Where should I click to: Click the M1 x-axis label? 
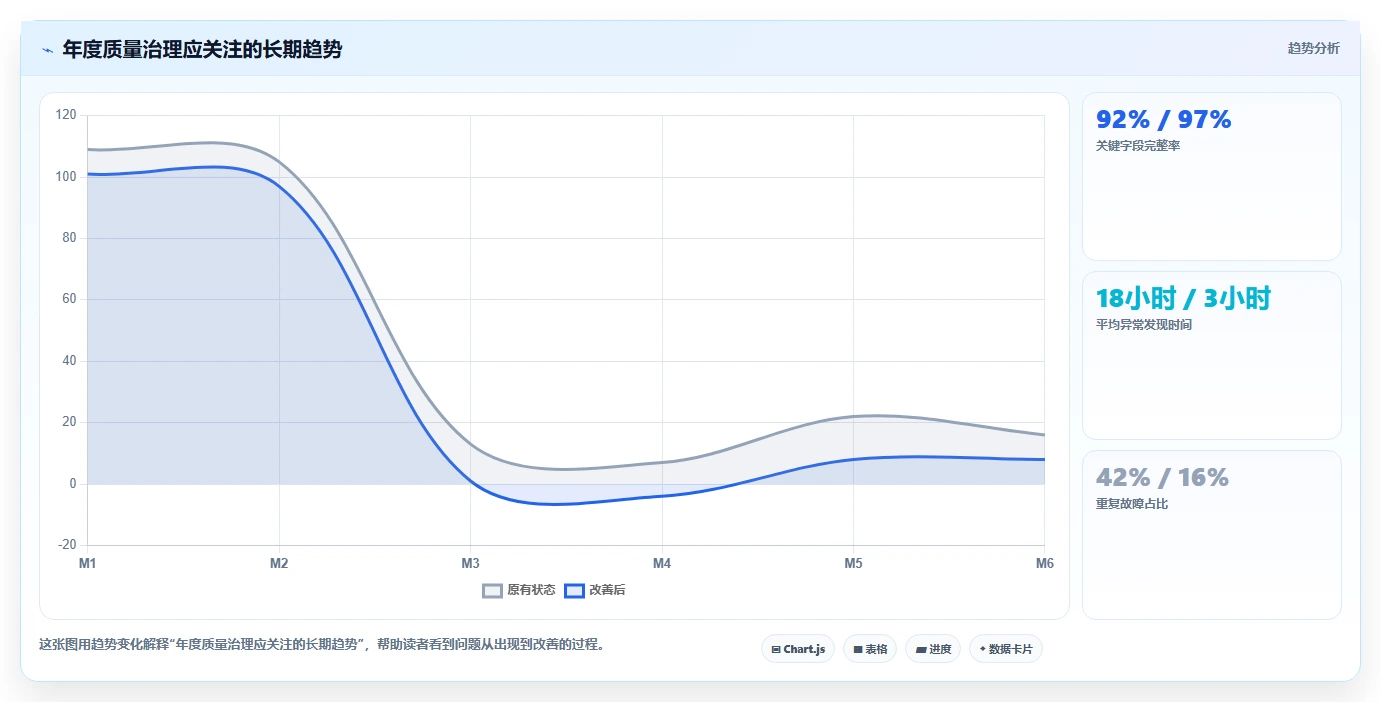[x=88, y=564]
